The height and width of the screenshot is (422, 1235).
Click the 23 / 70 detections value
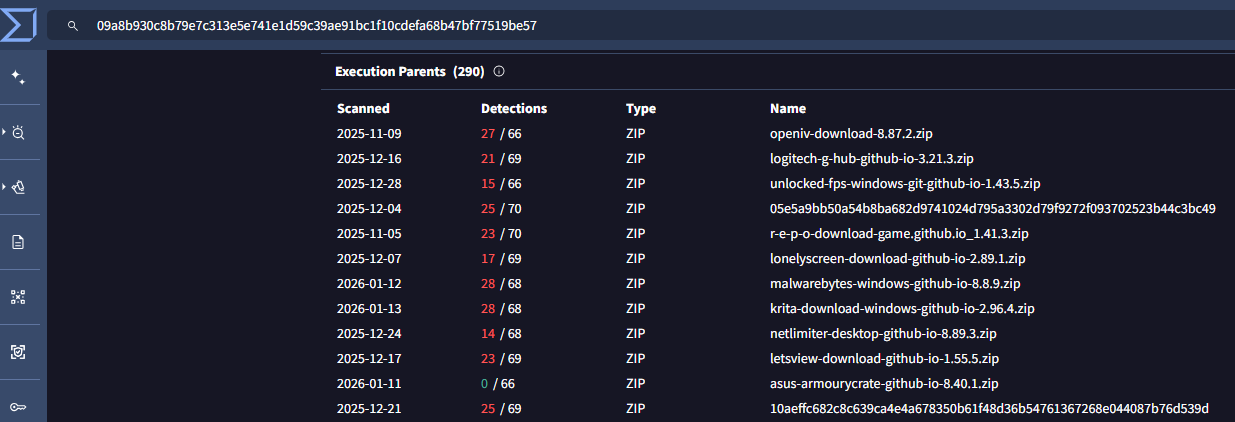coord(501,233)
